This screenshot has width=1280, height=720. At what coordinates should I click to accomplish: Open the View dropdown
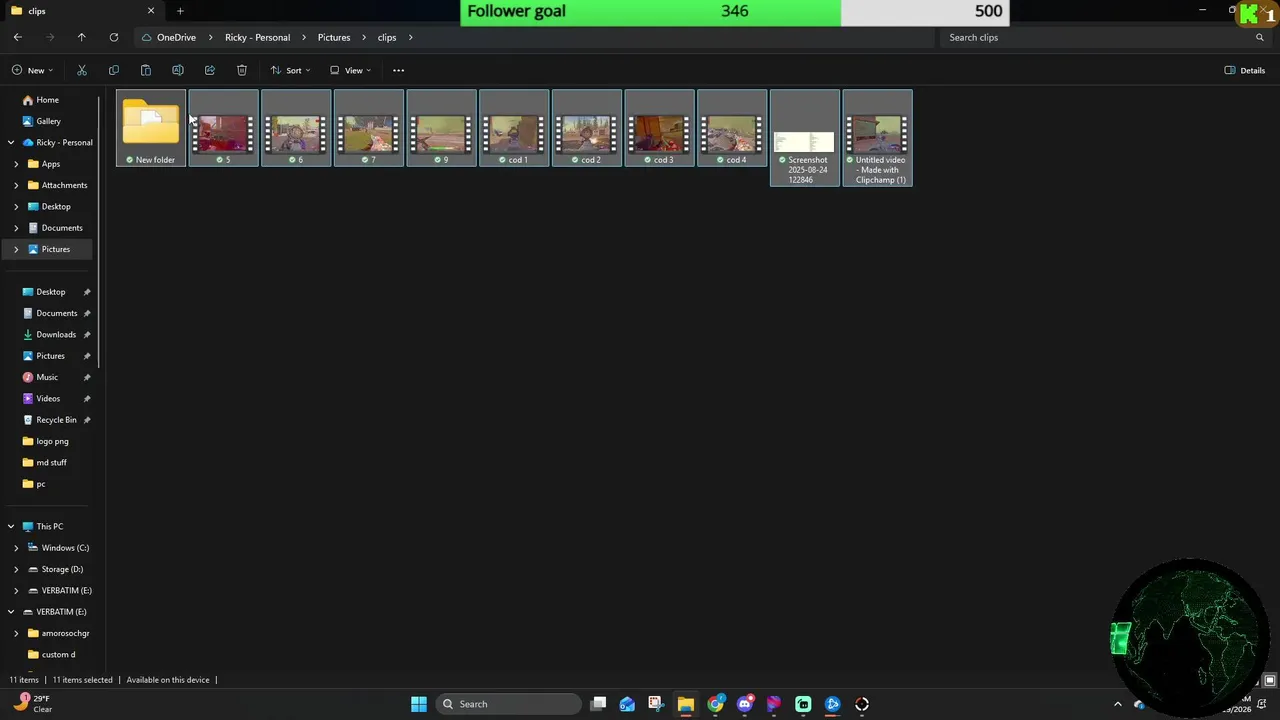350,70
